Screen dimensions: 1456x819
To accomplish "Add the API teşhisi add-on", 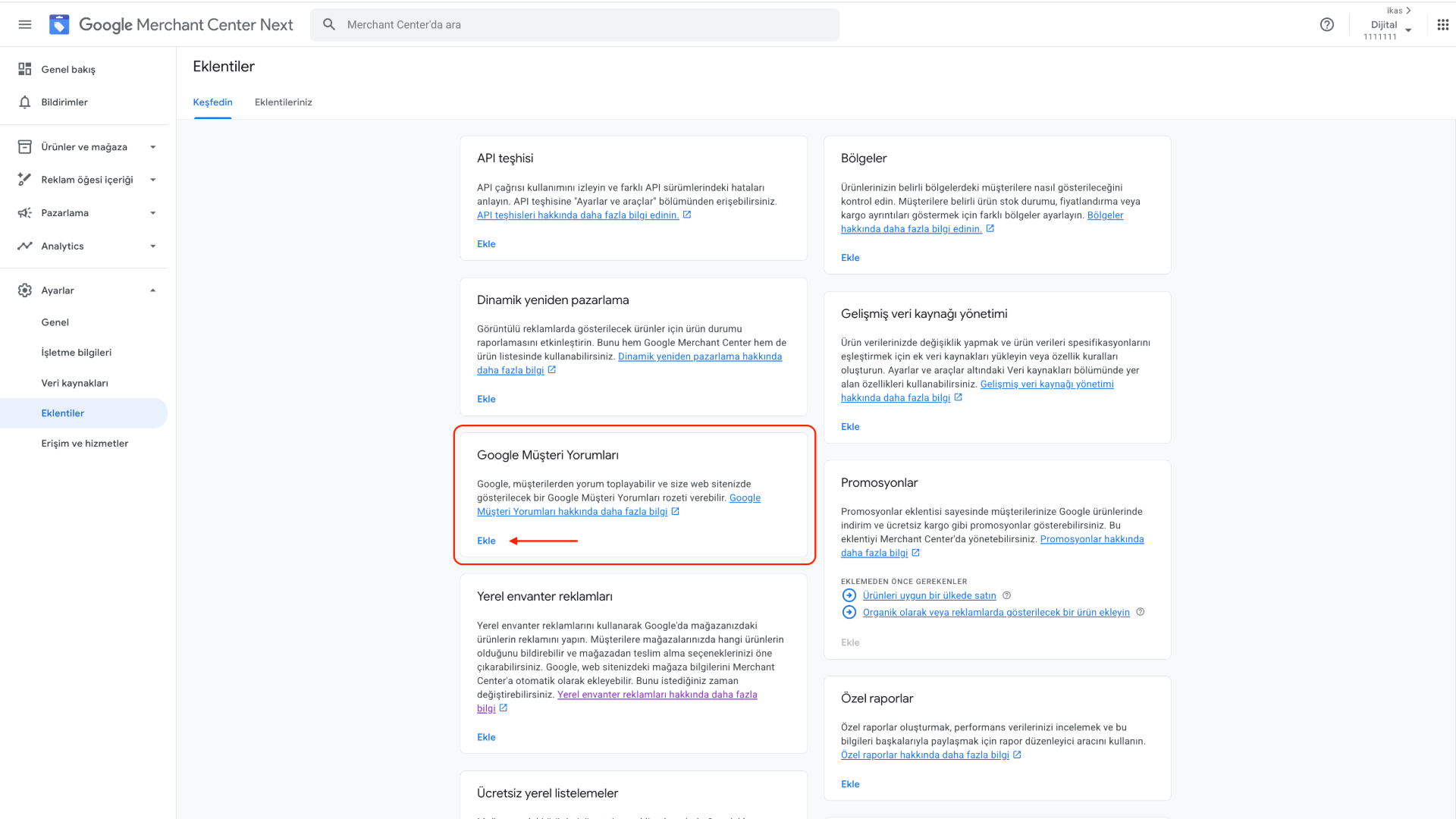I will point(486,244).
